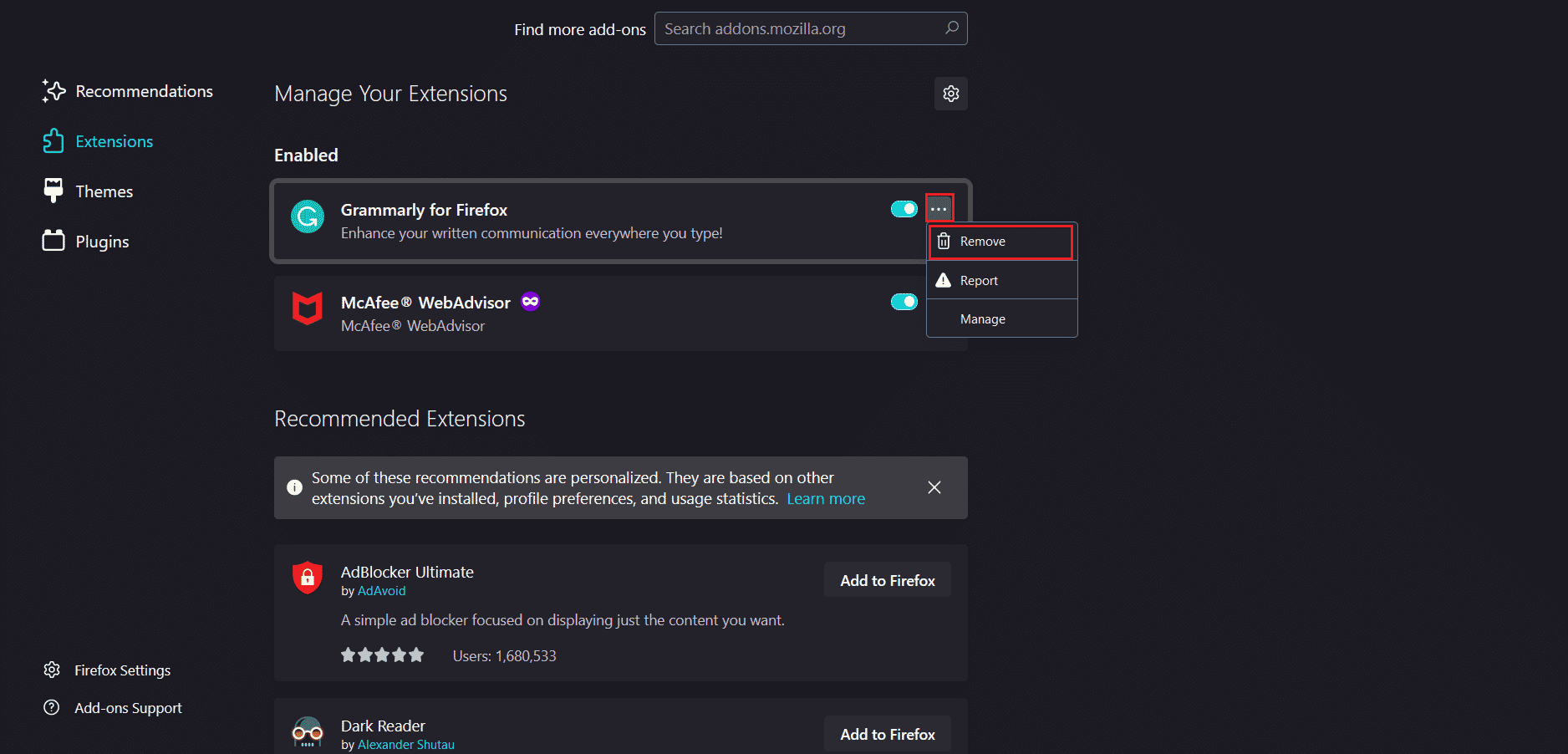Click the AdBlocker Ultimate shield icon

(308, 577)
